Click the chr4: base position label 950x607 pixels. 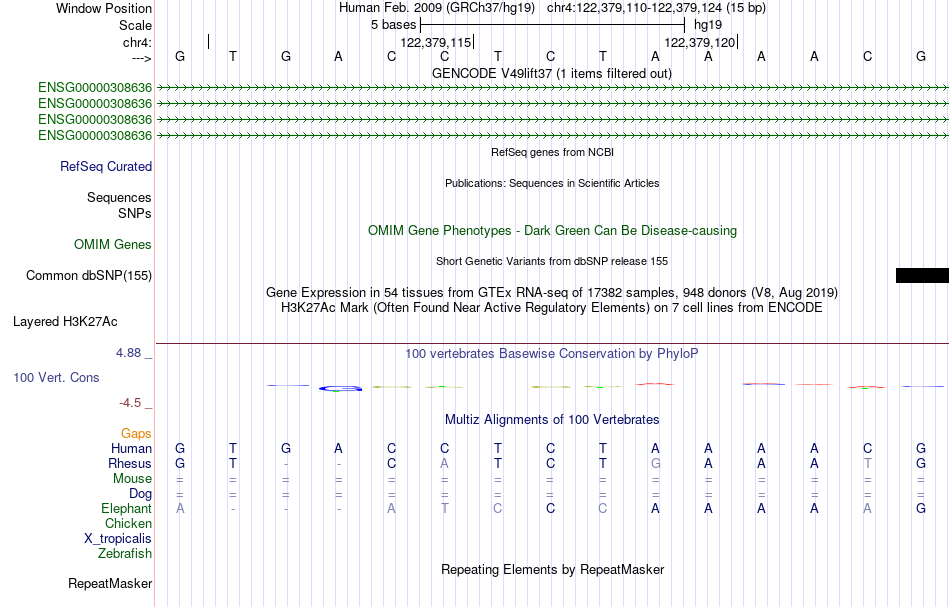[137, 42]
